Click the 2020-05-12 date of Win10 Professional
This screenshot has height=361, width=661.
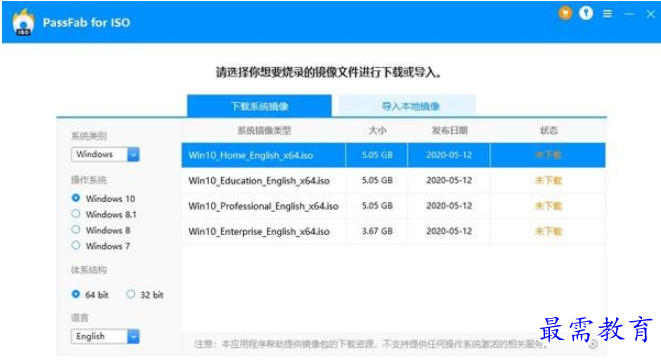tap(449, 206)
